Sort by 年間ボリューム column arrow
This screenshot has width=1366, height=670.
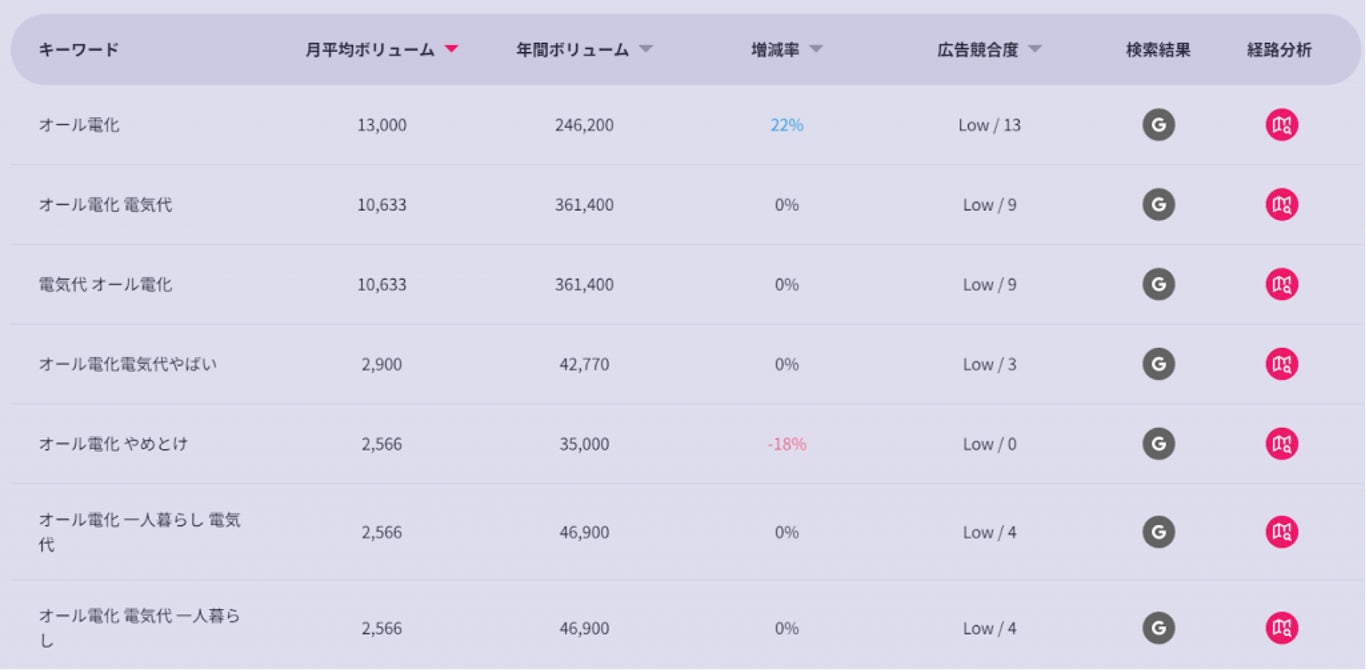coord(646,50)
